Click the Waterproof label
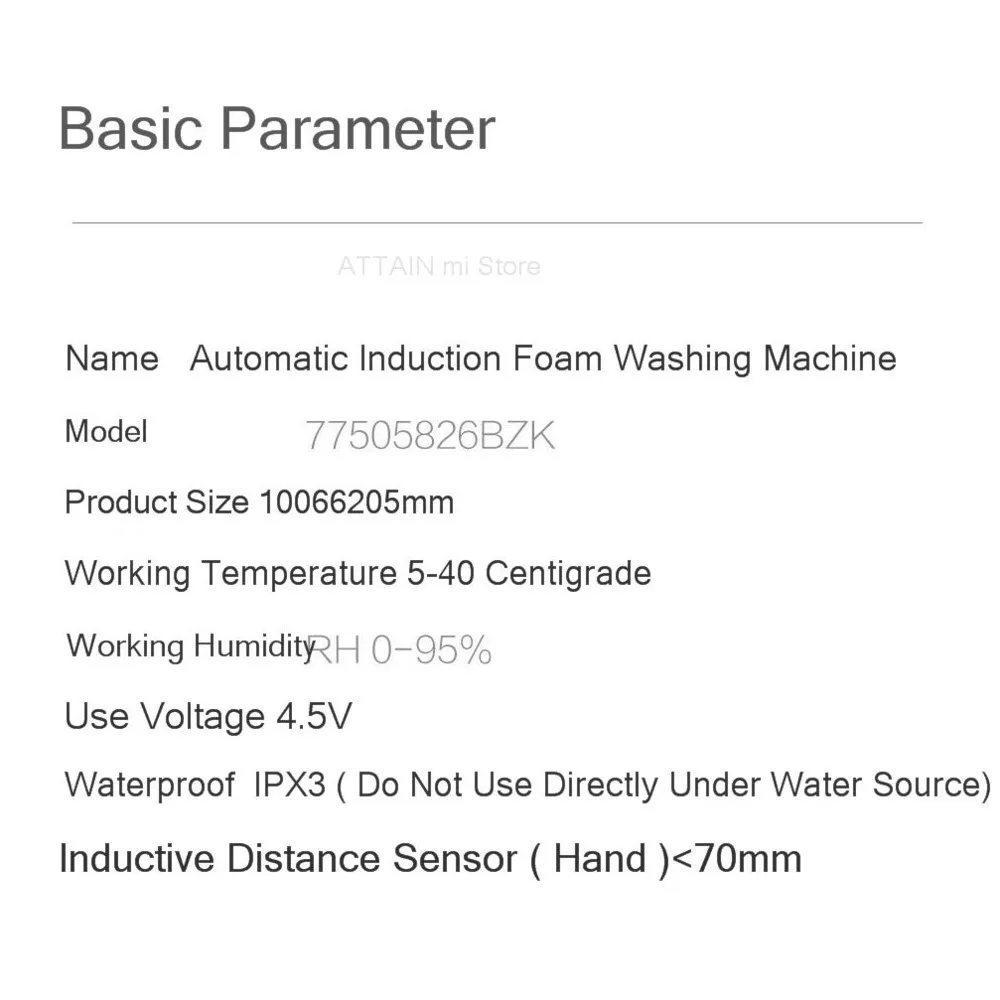1000x1000 pixels. [x=150, y=784]
